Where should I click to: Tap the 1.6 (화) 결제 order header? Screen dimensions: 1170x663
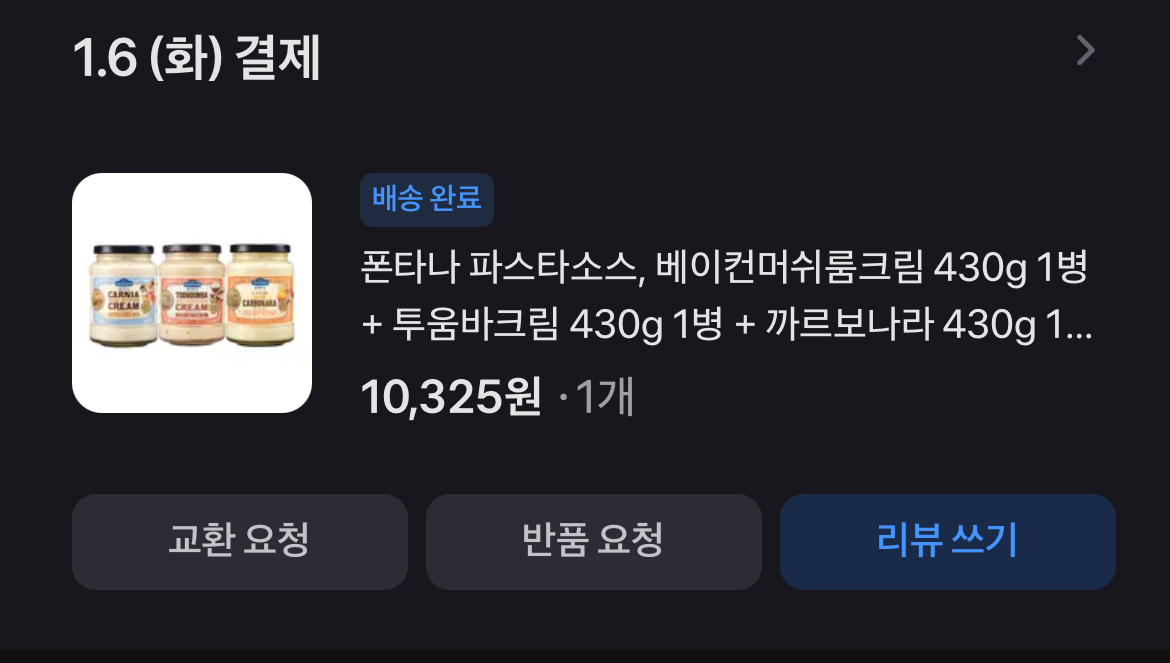point(197,57)
